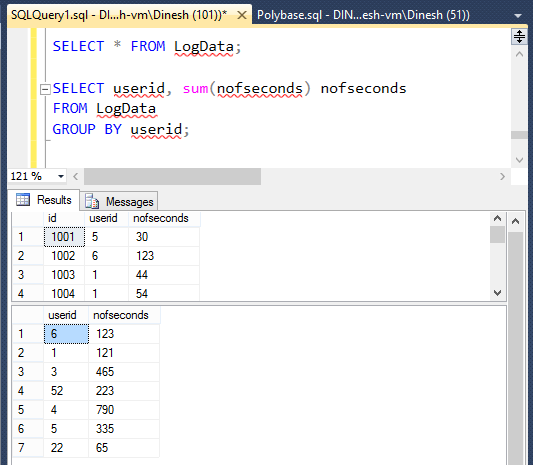Screen dimensions: 533x465
Task: Click the editor split-window handle icon
Action: (519, 36)
